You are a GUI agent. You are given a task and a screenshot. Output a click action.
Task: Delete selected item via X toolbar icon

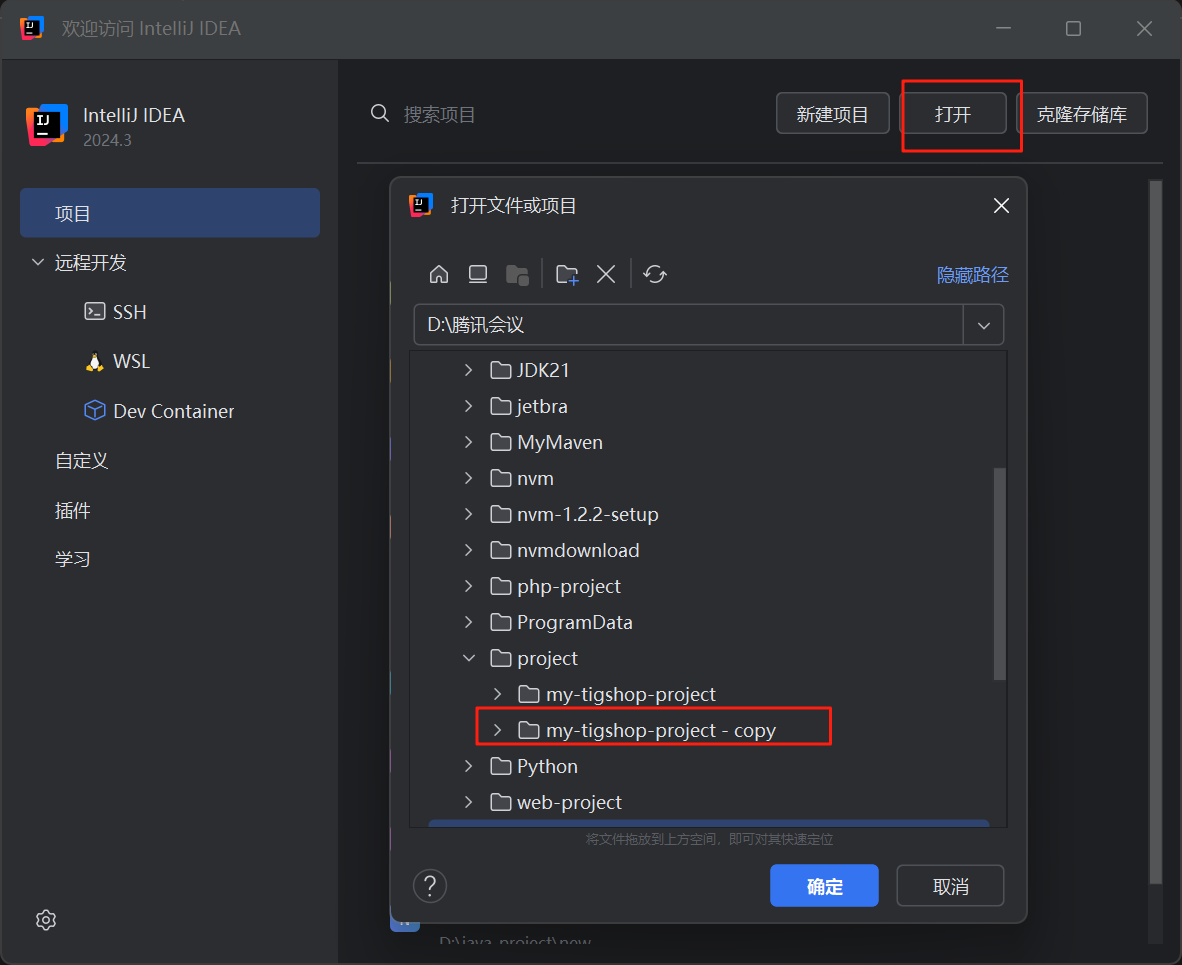(606, 274)
